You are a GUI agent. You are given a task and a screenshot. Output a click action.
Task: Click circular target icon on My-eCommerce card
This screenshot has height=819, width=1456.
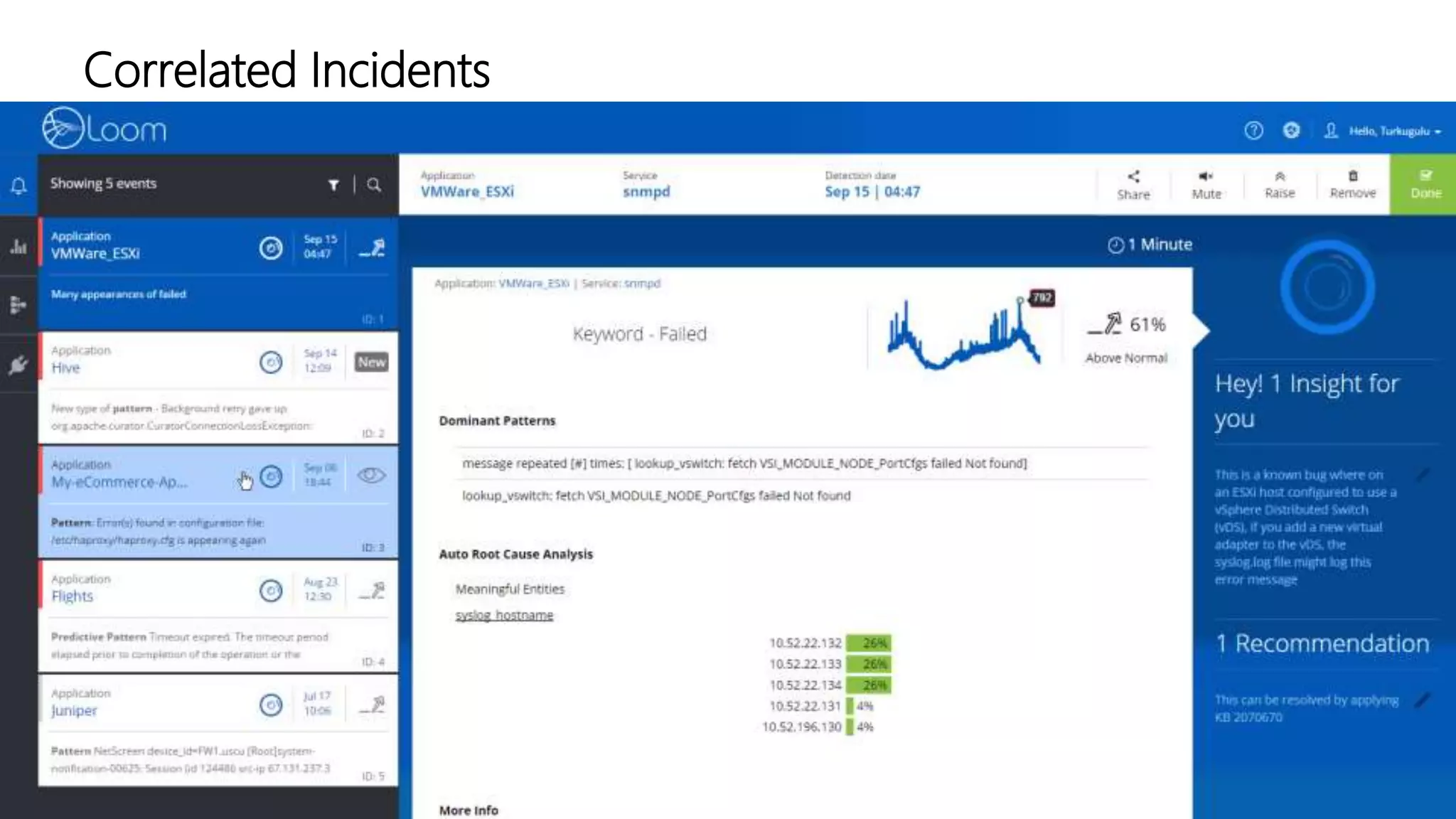pyautogui.click(x=271, y=476)
